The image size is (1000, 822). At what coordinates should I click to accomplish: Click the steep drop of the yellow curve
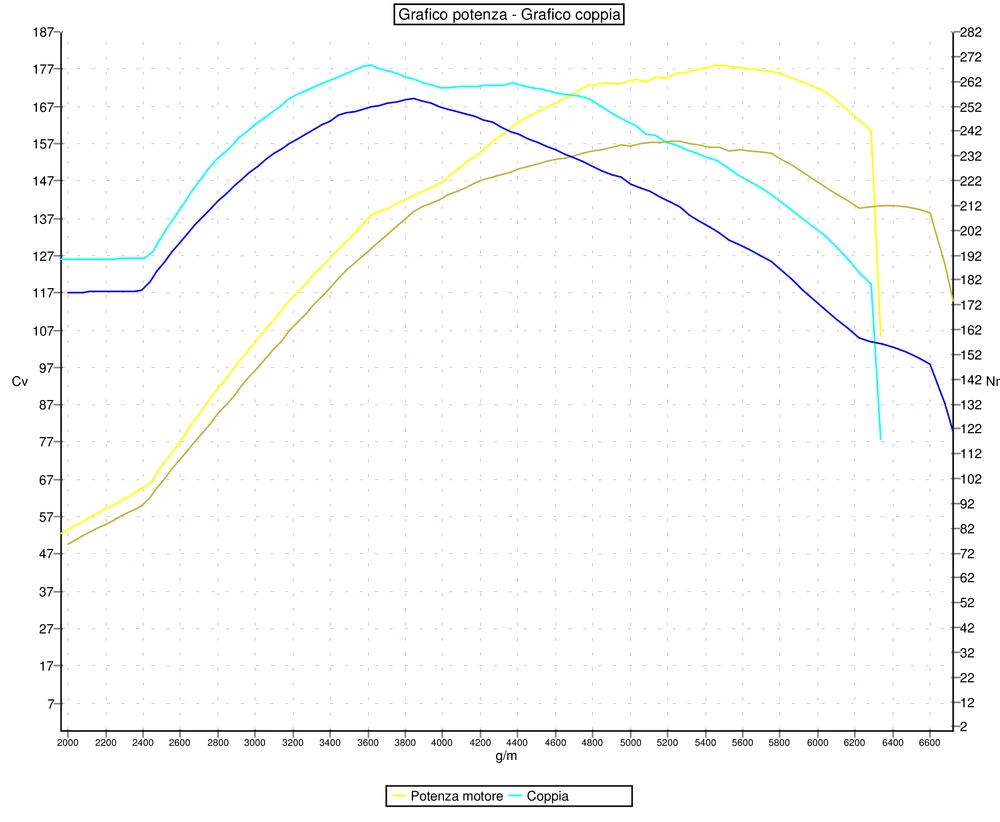click(876, 230)
